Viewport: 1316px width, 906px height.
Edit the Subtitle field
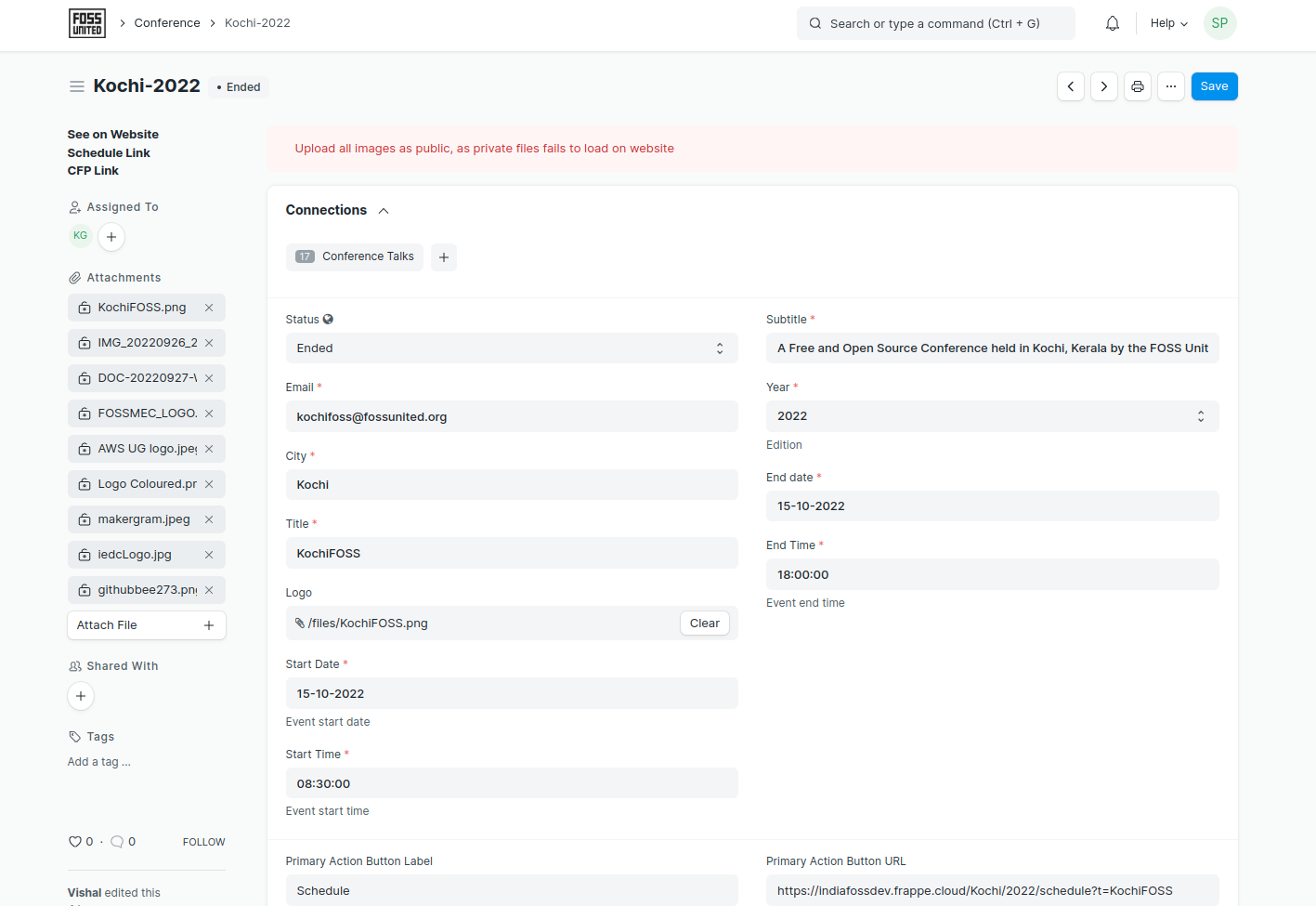[x=992, y=348]
